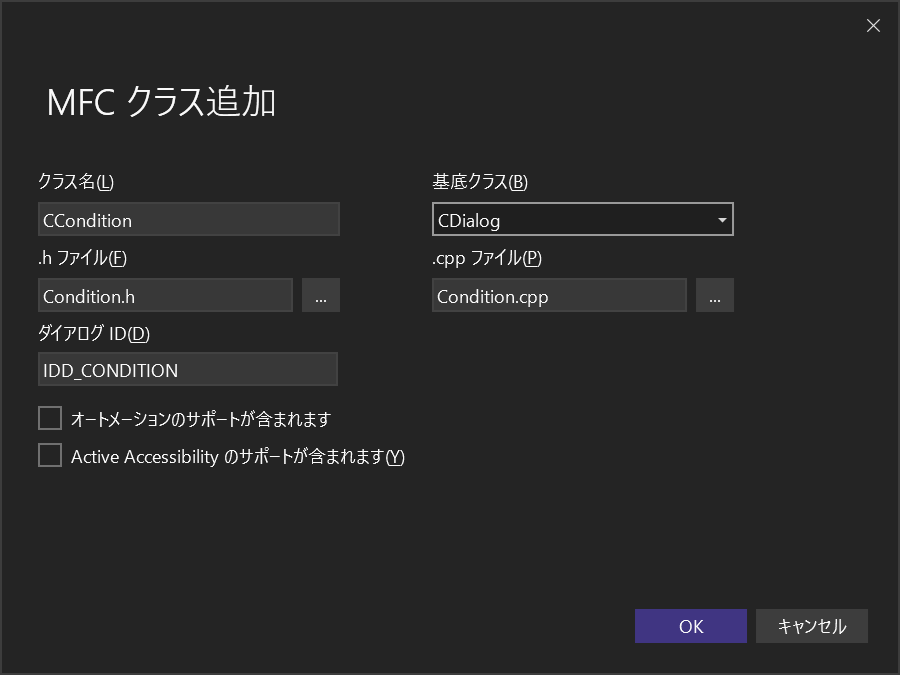Expand the 基底クラス dropdown arrow
Screen dimensions: 900x675
click(x=722, y=220)
